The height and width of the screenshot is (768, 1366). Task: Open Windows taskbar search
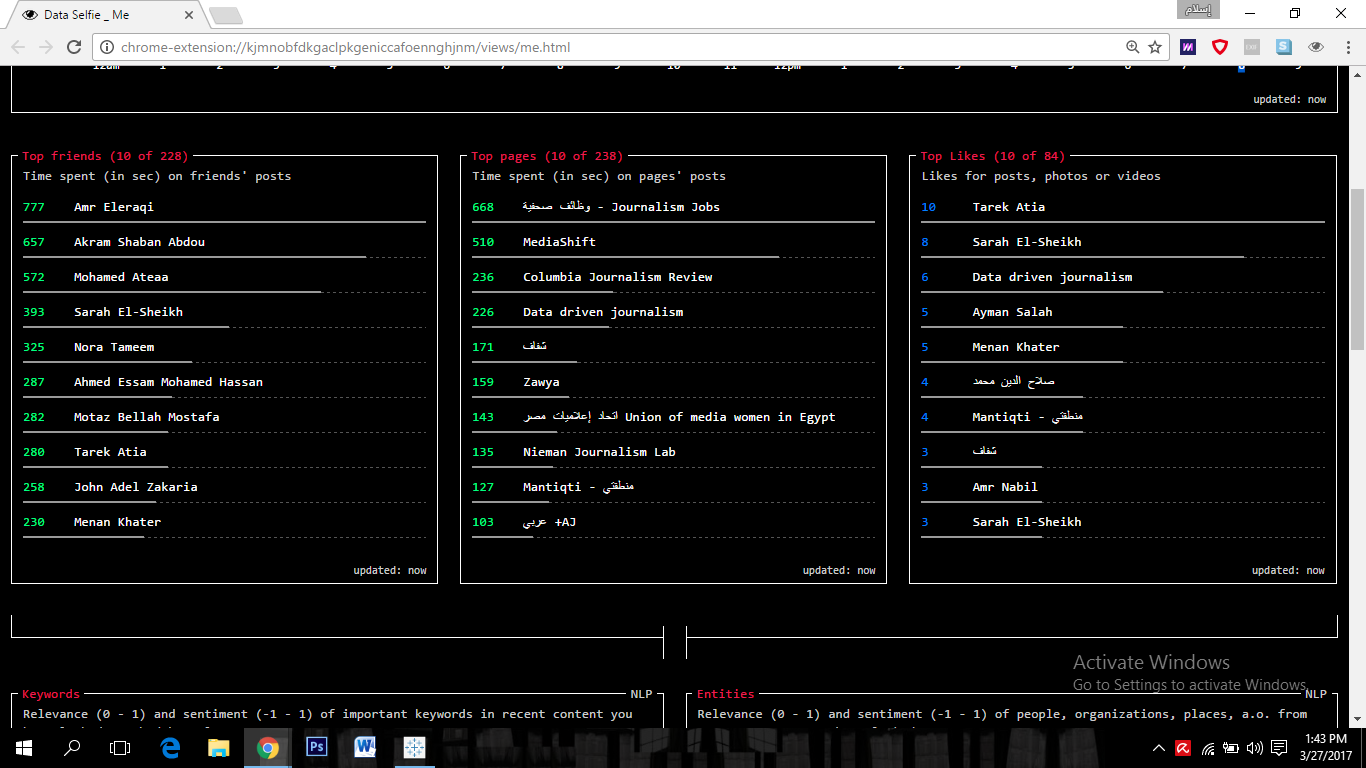pos(72,747)
